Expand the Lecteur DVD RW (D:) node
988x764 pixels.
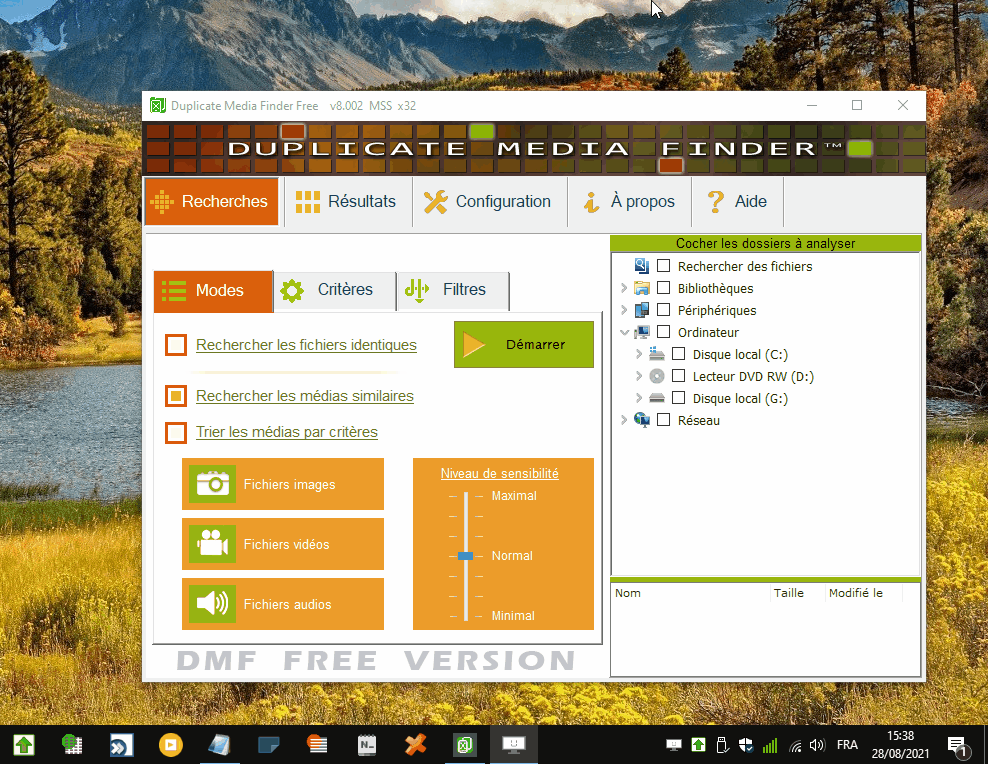639,376
